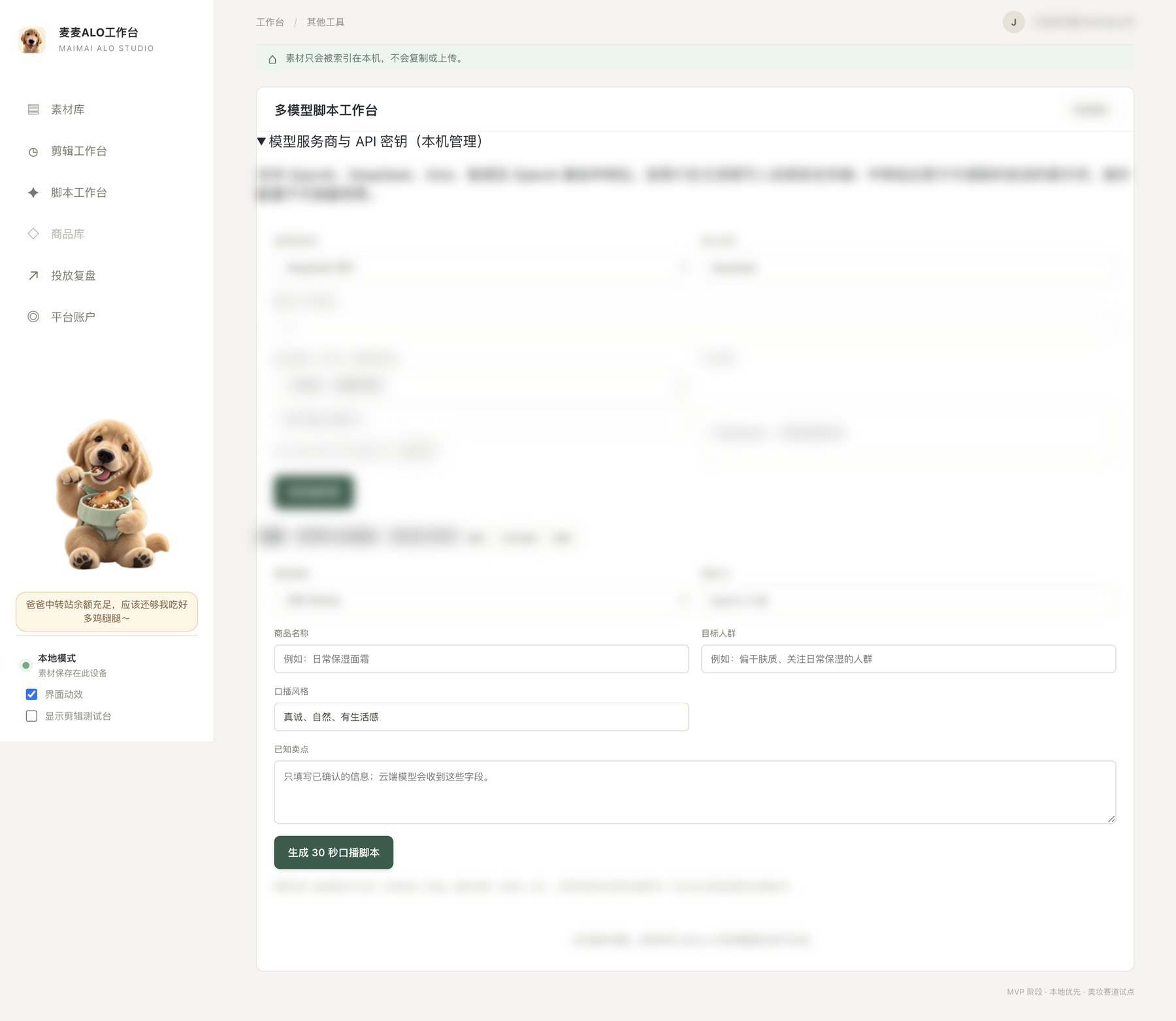Click the 多模型脚本工作台 heading
This screenshot has width=1176, height=1021.
tap(326, 110)
